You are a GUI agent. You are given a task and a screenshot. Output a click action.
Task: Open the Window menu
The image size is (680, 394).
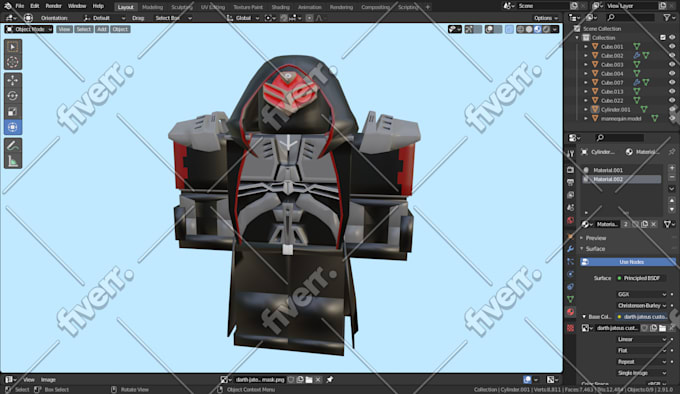[x=77, y=6]
